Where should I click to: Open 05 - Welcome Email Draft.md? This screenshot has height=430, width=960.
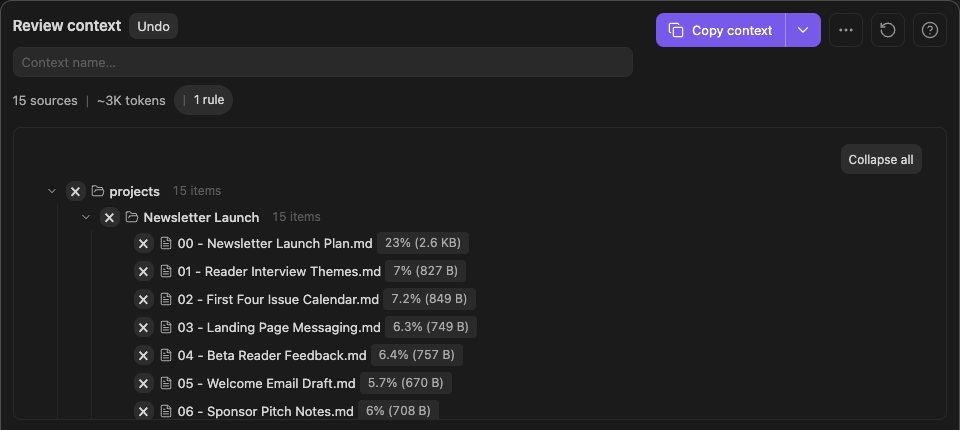click(x=266, y=383)
